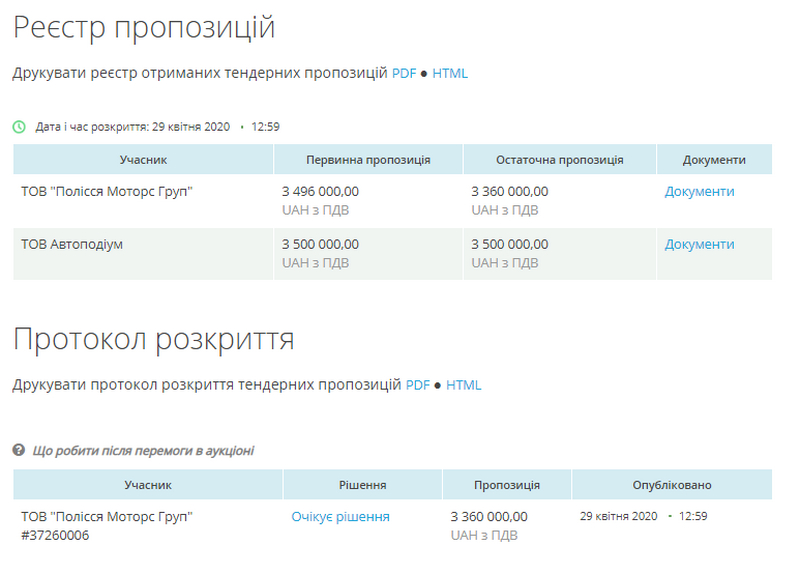Click the participant code #37260006

click(55, 536)
